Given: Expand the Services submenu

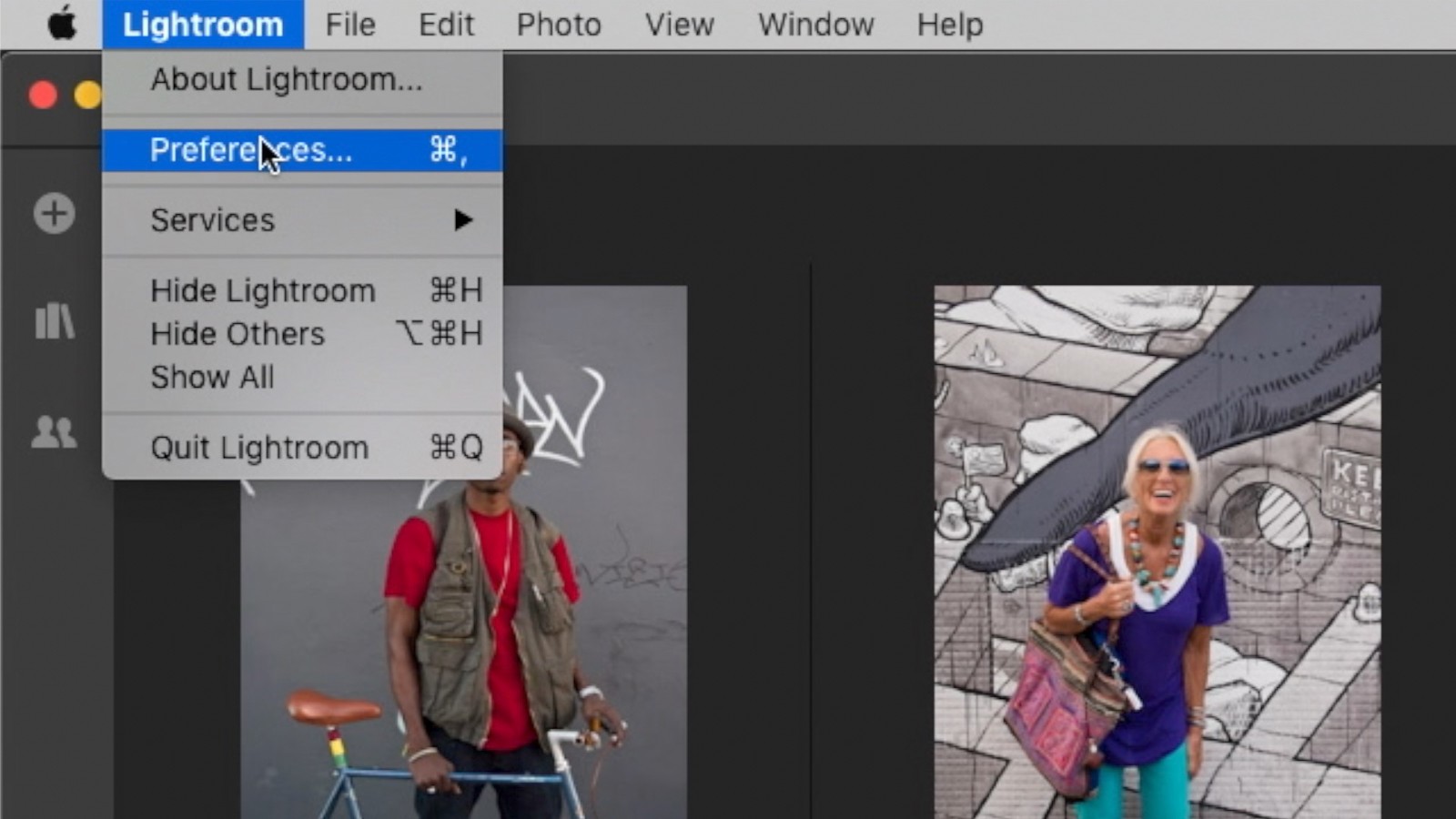Looking at the screenshot, I should (x=301, y=220).
